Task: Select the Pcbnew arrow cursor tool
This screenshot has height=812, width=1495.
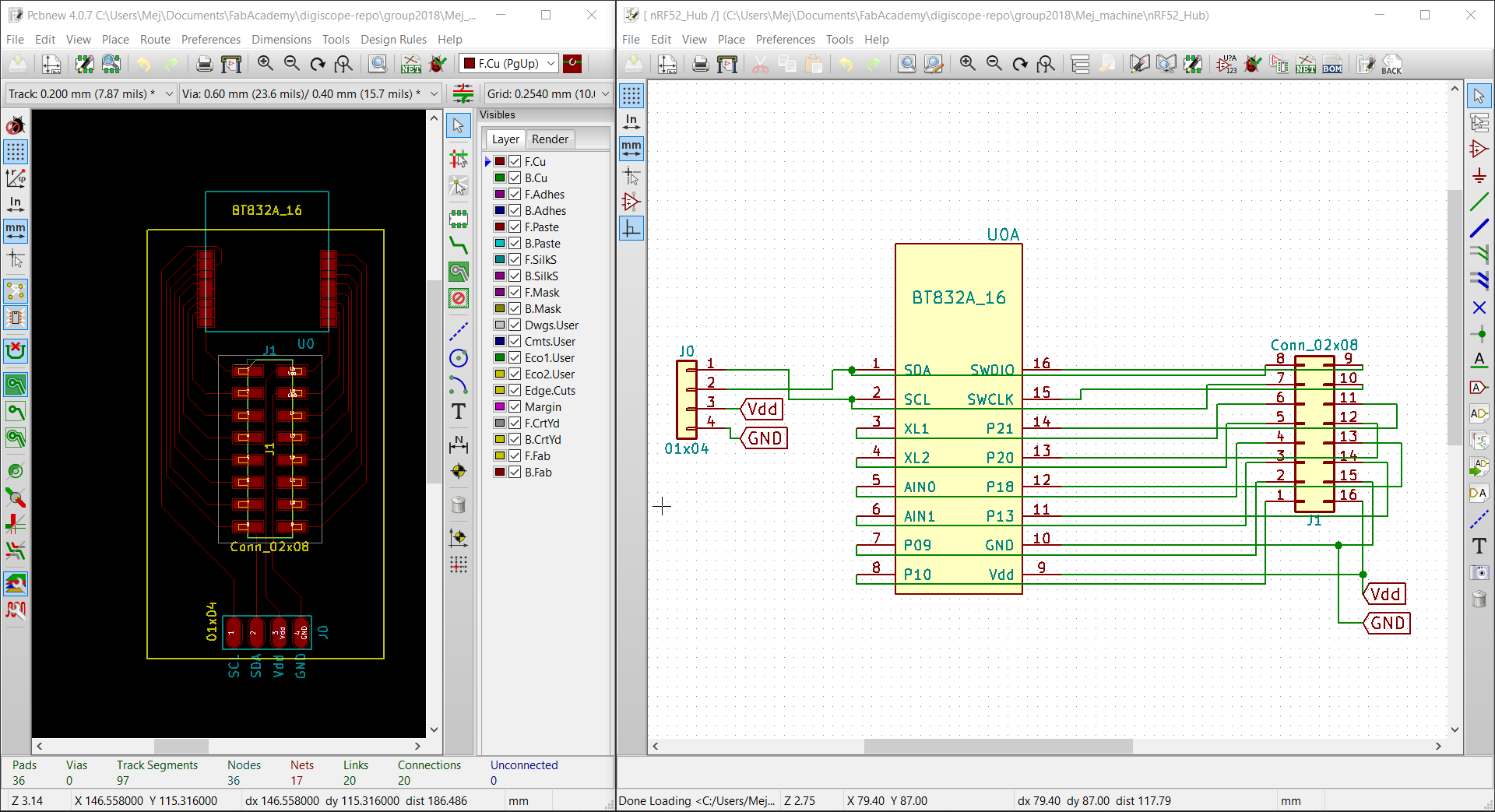Action: coord(459,125)
